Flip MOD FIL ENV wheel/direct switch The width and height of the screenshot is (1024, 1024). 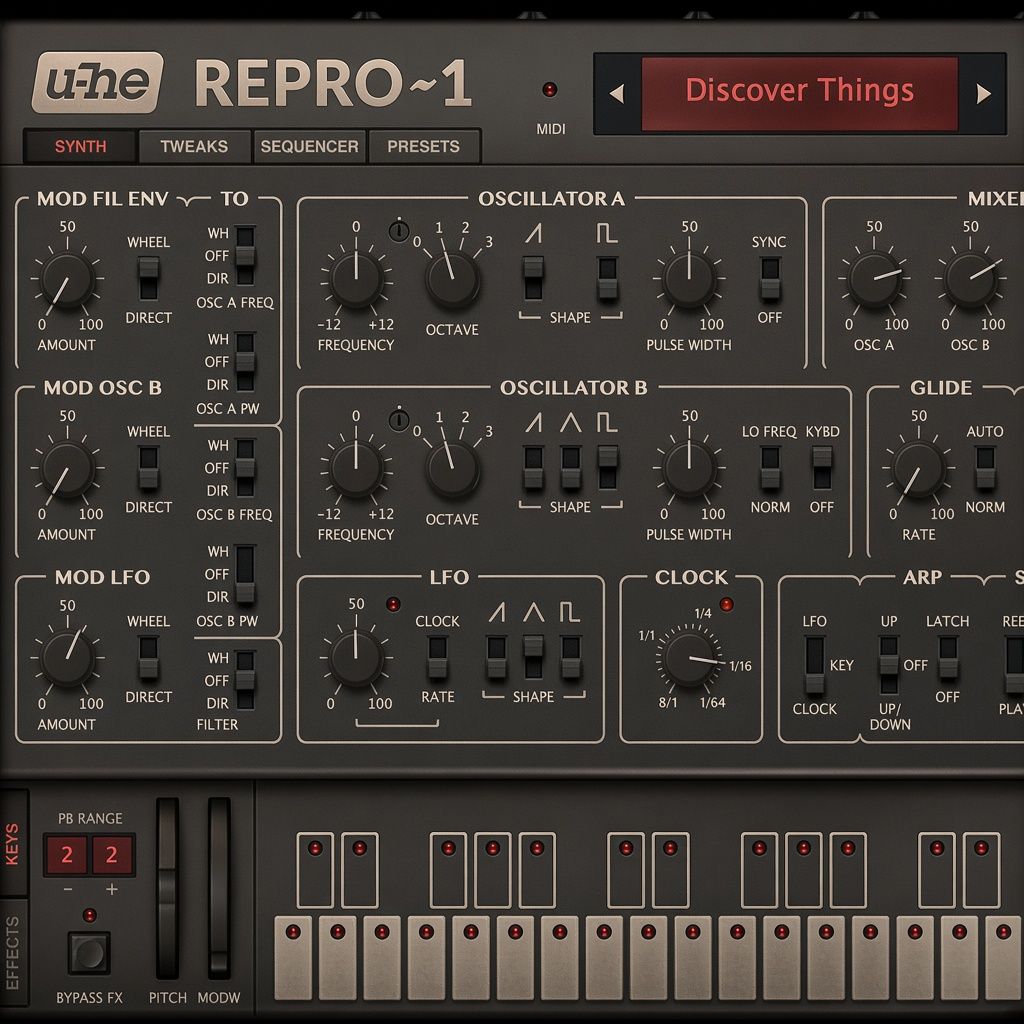point(148,278)
